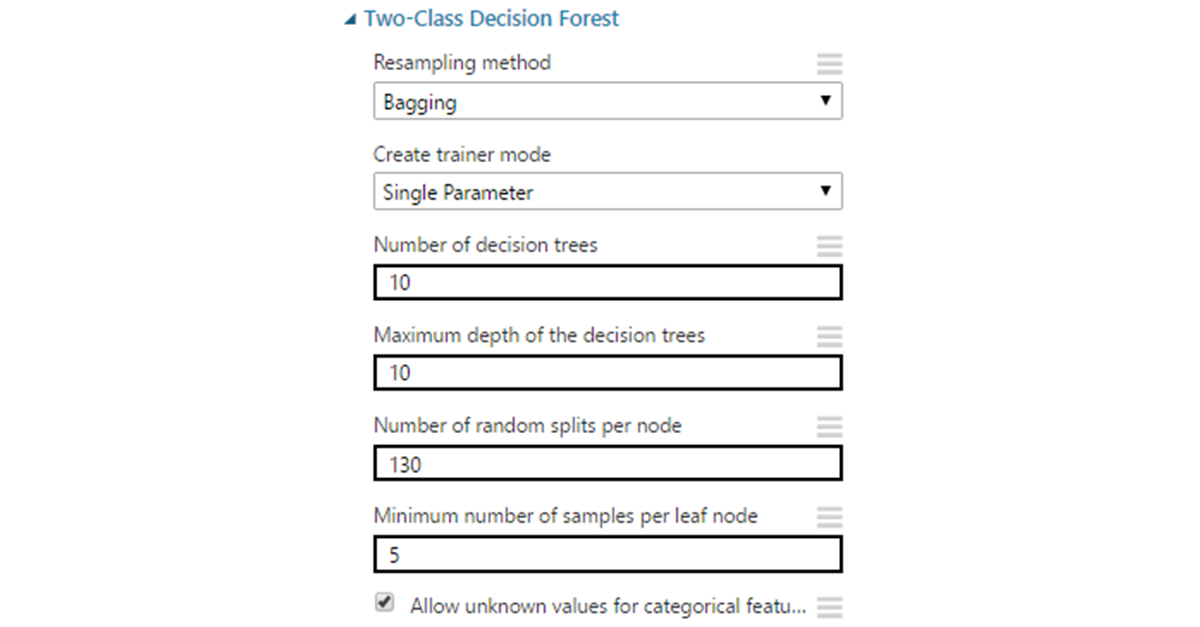Click the Two-Class Decision Forest heading
This screenshot has width=1200, height=627.
(491, 18)
